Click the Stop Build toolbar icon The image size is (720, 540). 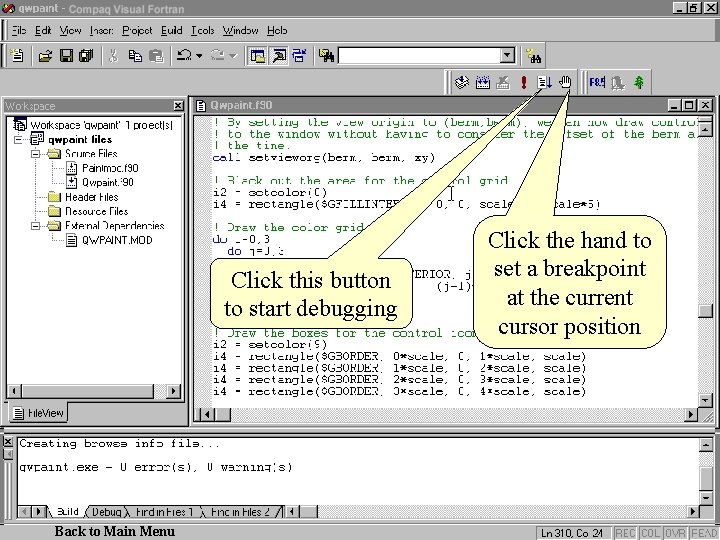coord(503,83)
